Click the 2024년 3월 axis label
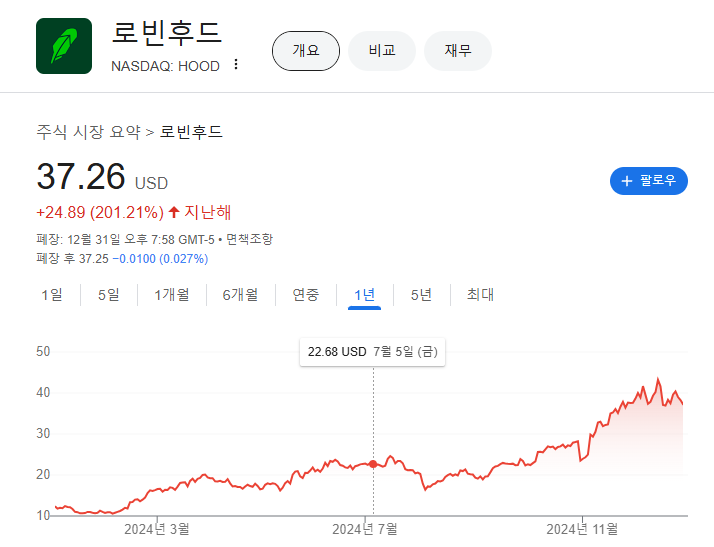The image size is (714, 547). [157, 529]
